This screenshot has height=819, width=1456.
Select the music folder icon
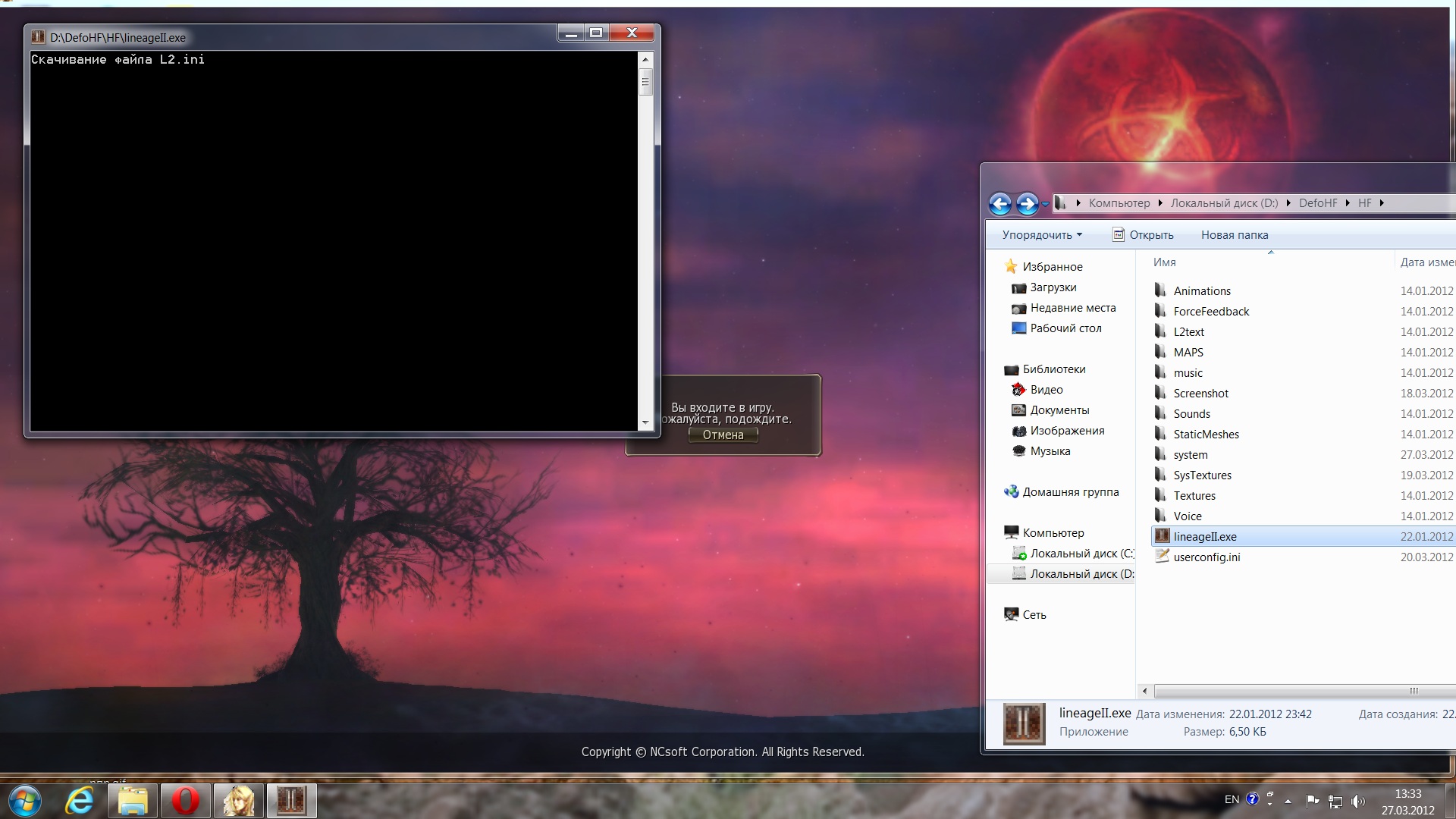1160,372
